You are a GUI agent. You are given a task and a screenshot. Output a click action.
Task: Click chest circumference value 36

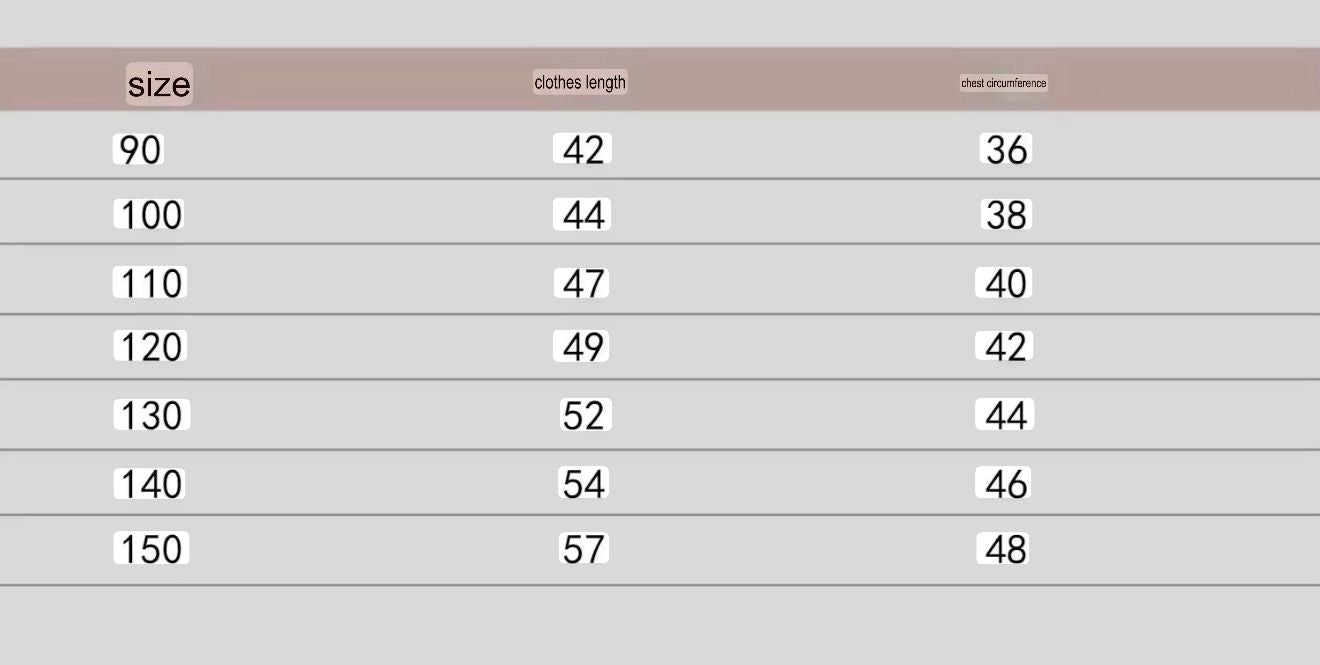(x=1006, y=150)
